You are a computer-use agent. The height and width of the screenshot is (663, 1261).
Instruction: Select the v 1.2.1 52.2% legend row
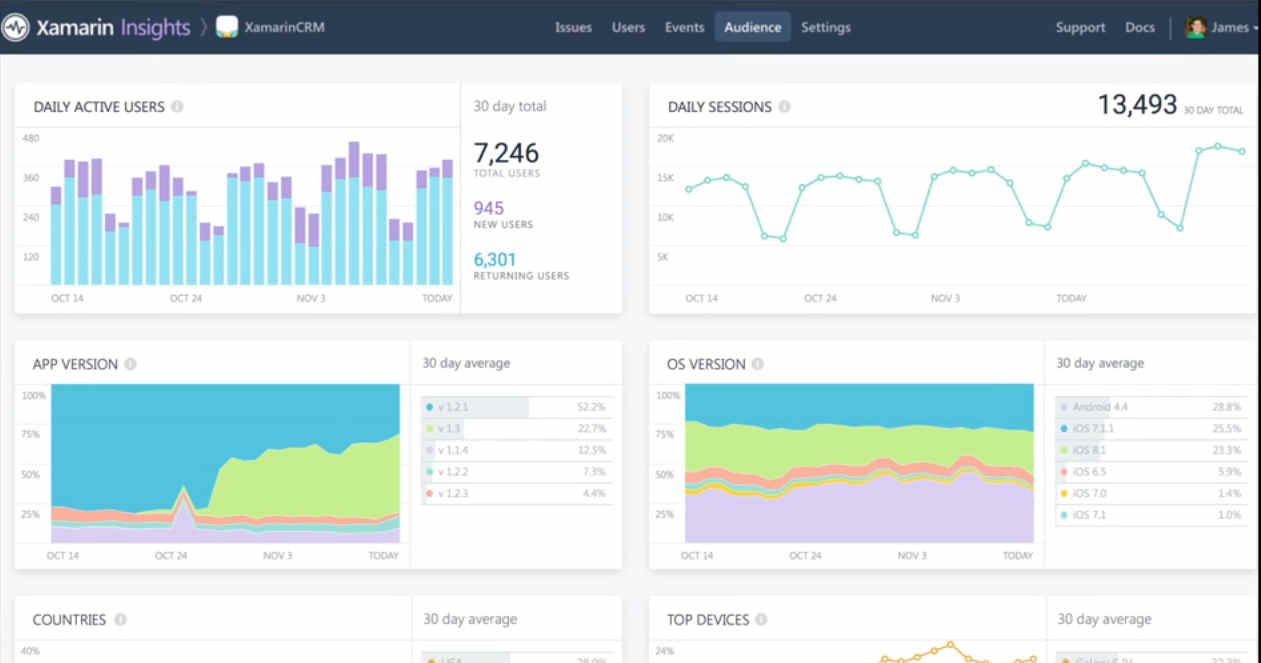point(516,407)
